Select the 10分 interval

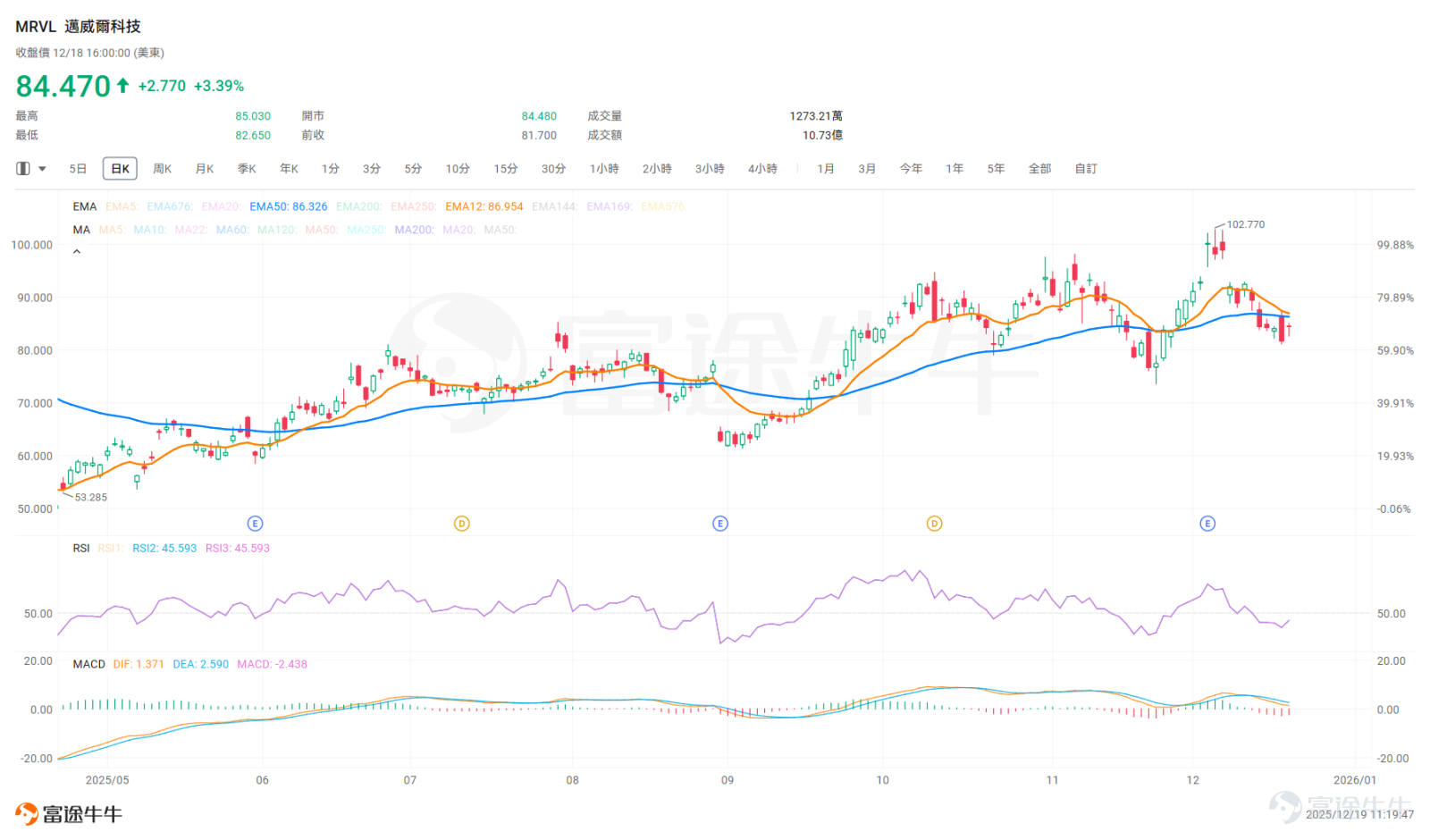pos(458,169)
